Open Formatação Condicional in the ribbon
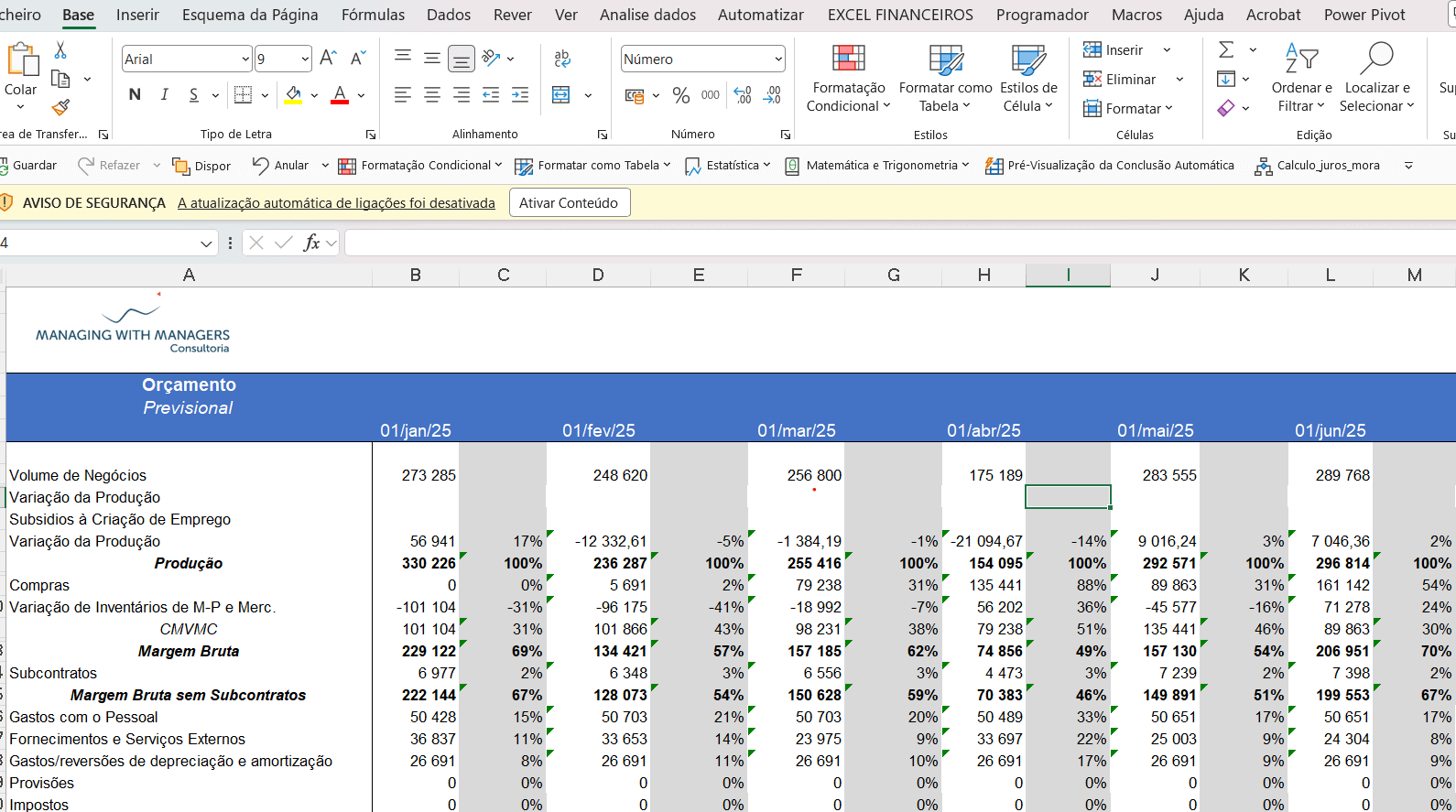The width and height of the screenshot is (1456, 812). (849, 79)
